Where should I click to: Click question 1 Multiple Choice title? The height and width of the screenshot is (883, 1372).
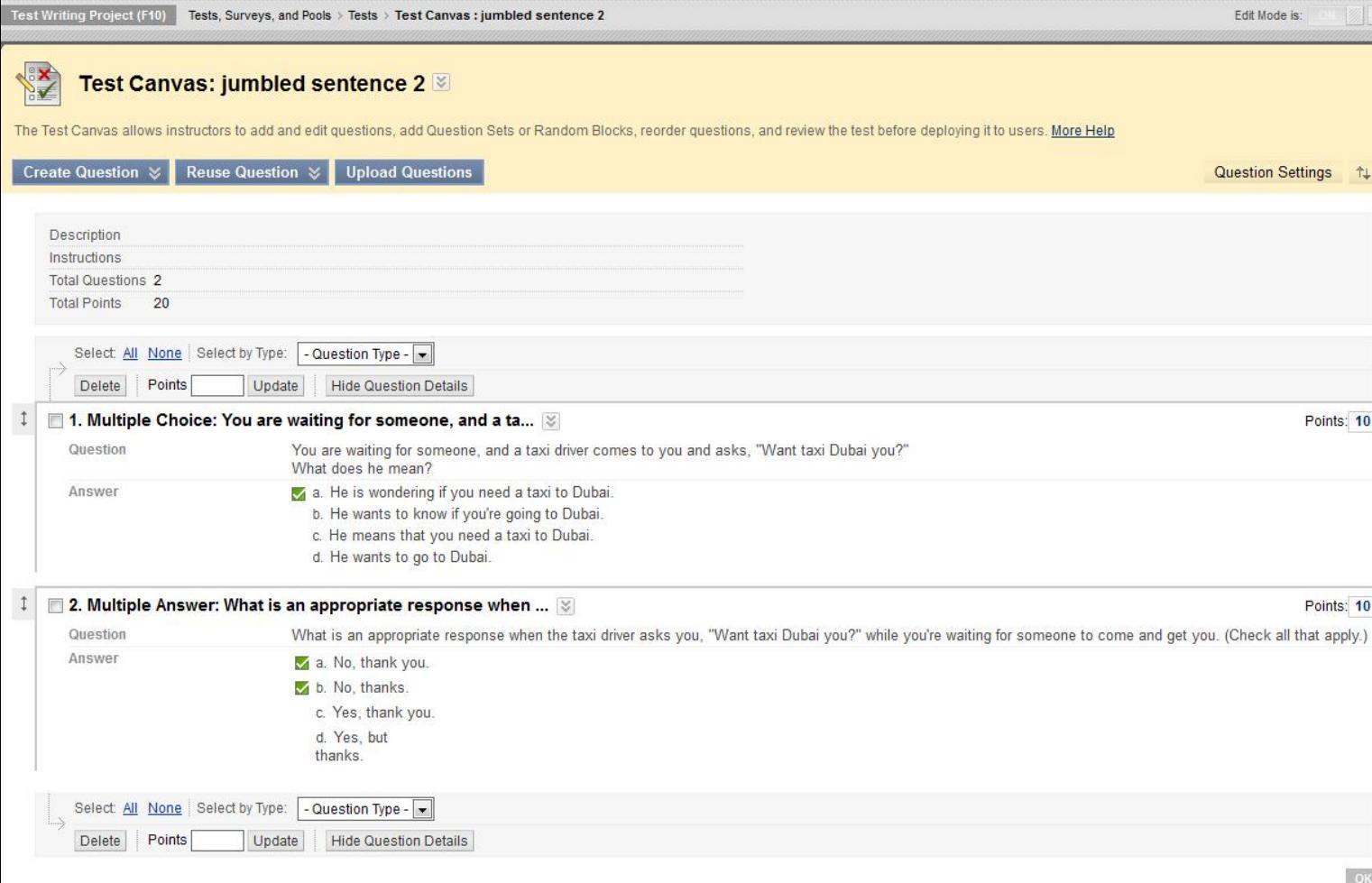[301, 420]
